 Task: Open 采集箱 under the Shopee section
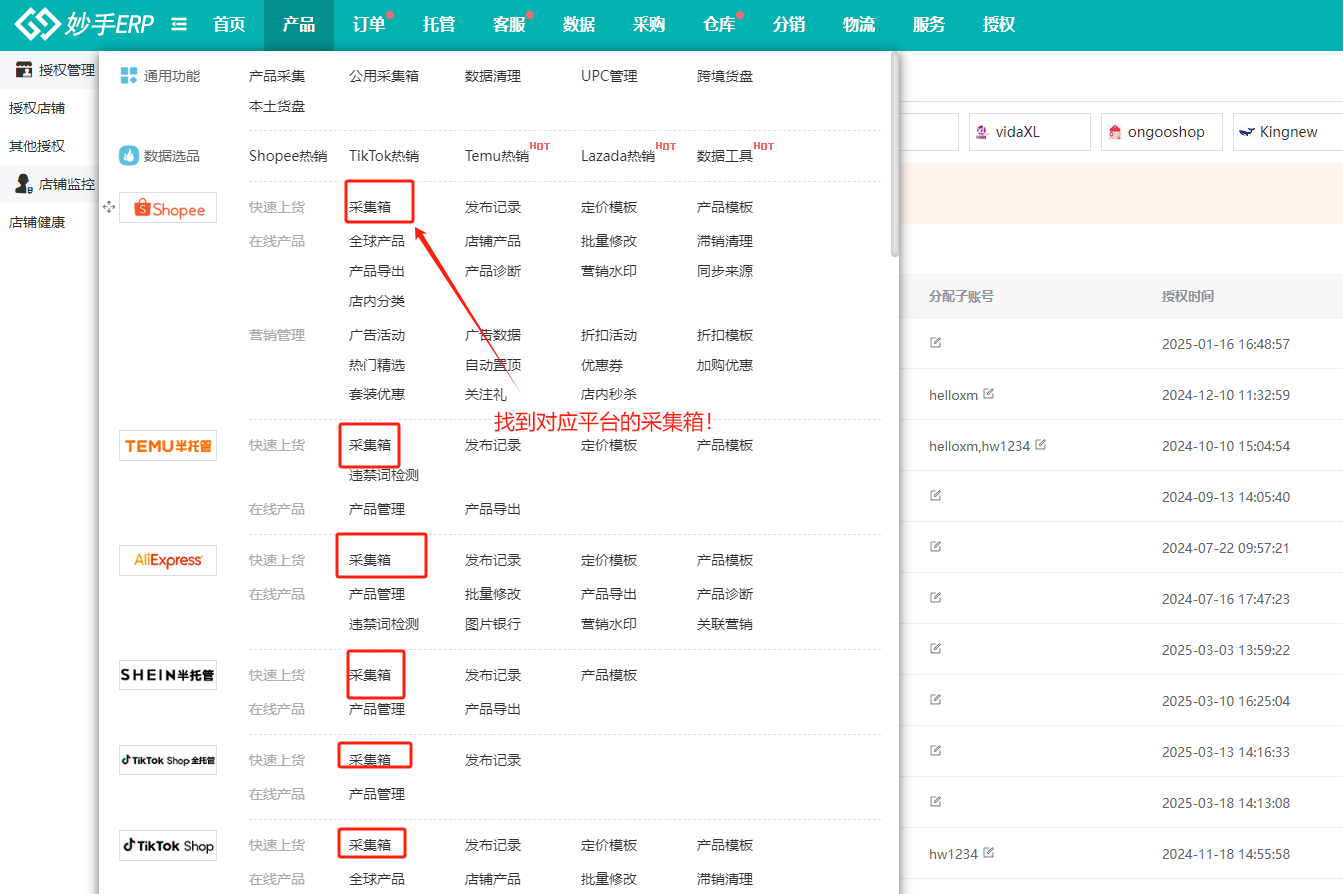[369, 208]
